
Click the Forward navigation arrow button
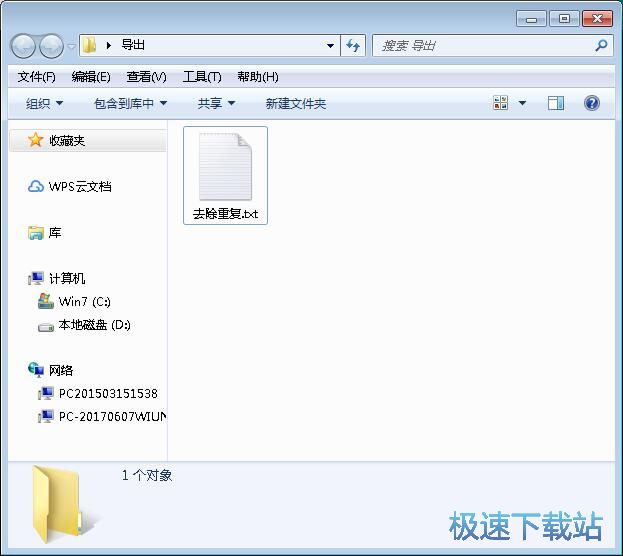click(52, 46)
